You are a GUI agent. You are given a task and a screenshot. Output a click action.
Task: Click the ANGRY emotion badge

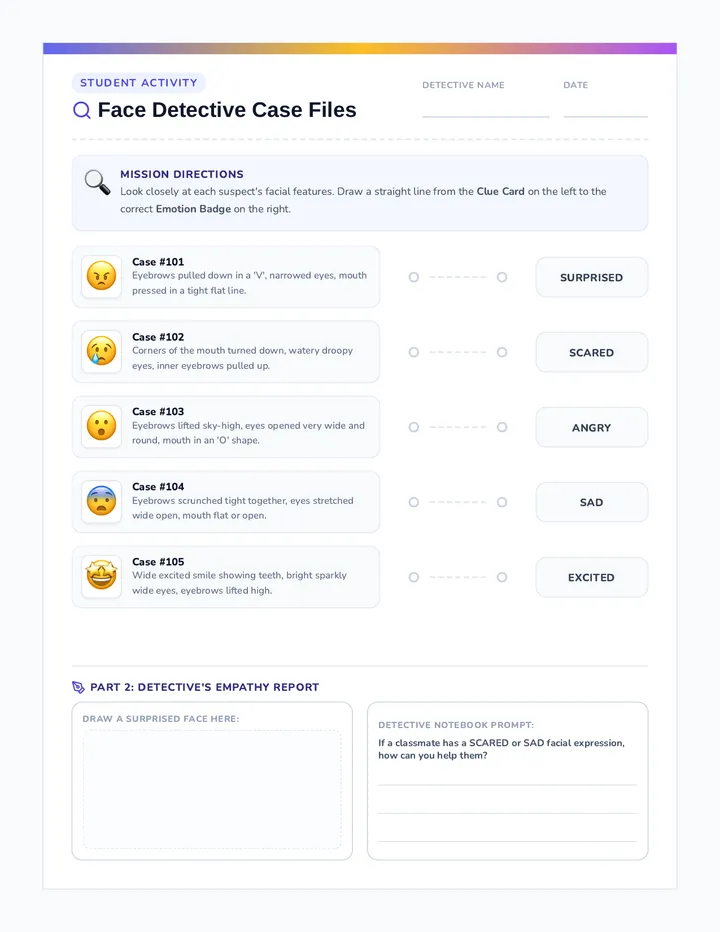pos(592,427)
